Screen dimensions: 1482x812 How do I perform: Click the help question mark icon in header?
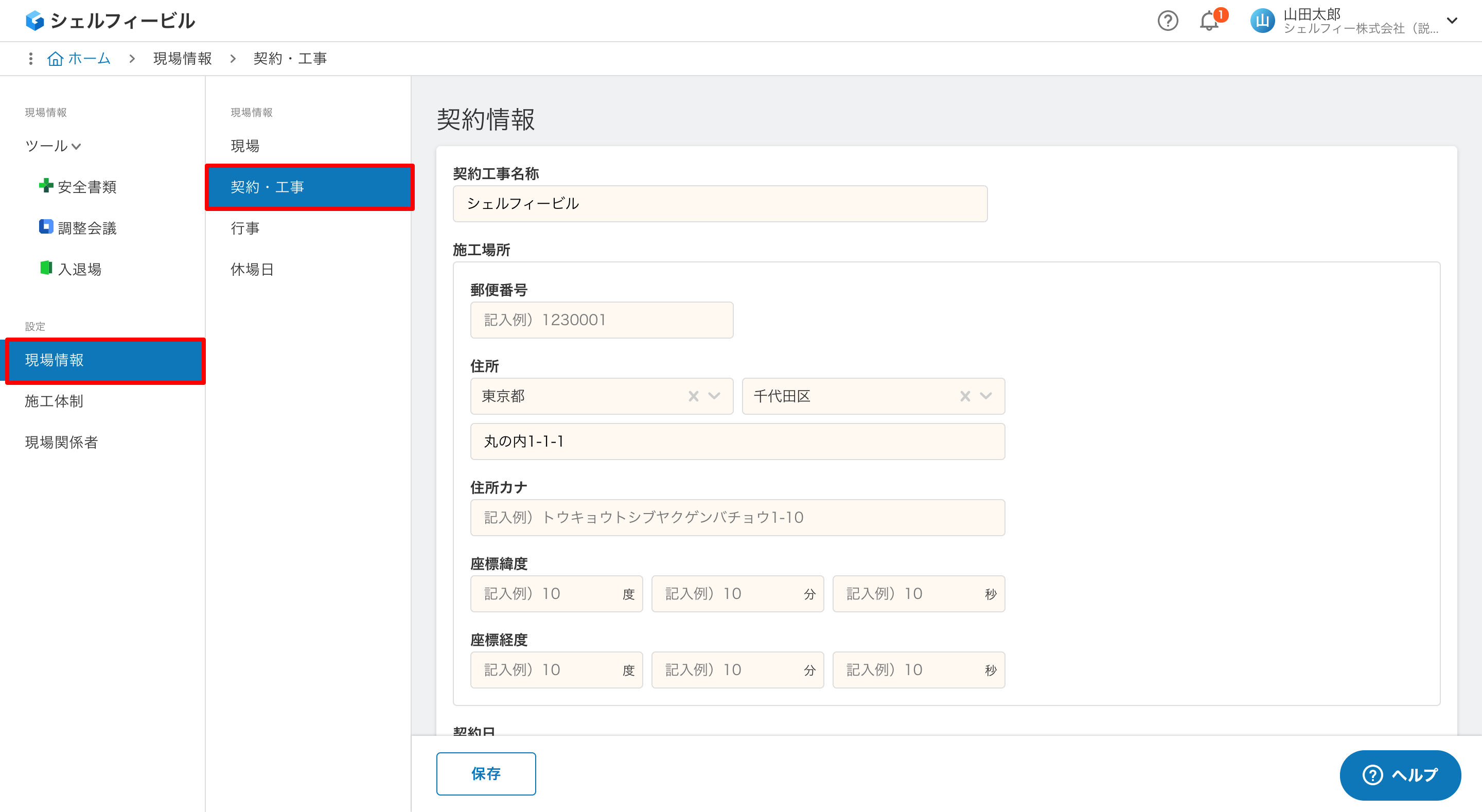coord(1167,21)
